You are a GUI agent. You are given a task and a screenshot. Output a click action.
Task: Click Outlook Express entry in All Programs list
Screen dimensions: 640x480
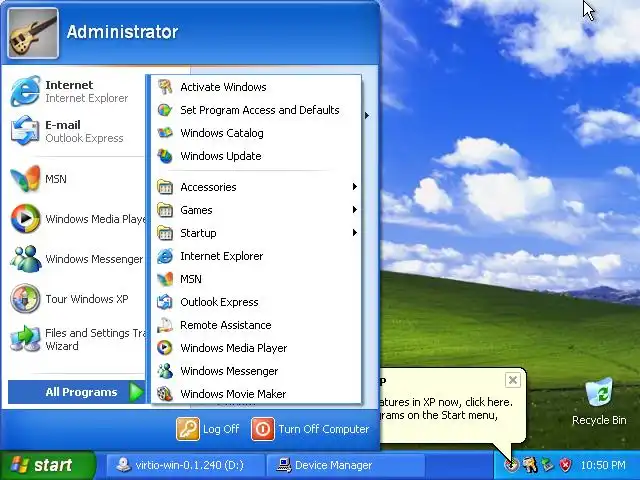coord(256,302)
